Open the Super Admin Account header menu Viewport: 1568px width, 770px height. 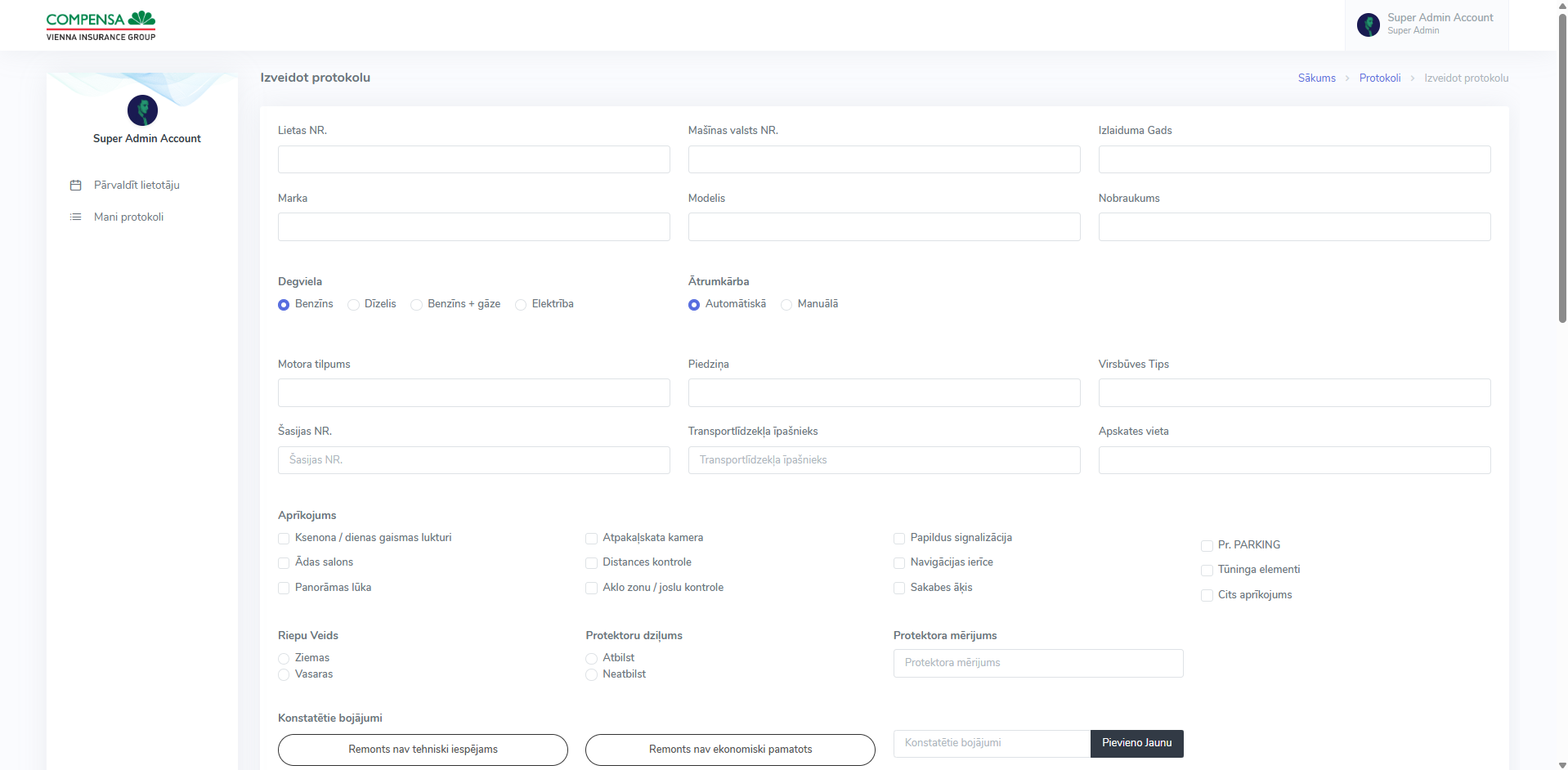[1439, 24]
